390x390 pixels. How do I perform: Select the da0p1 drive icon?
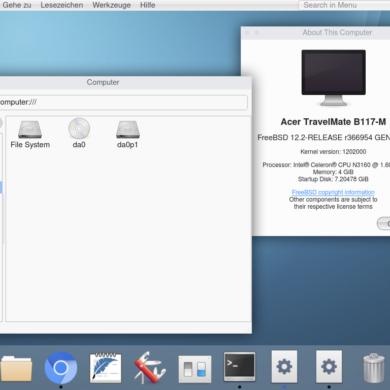pos(128,129)
